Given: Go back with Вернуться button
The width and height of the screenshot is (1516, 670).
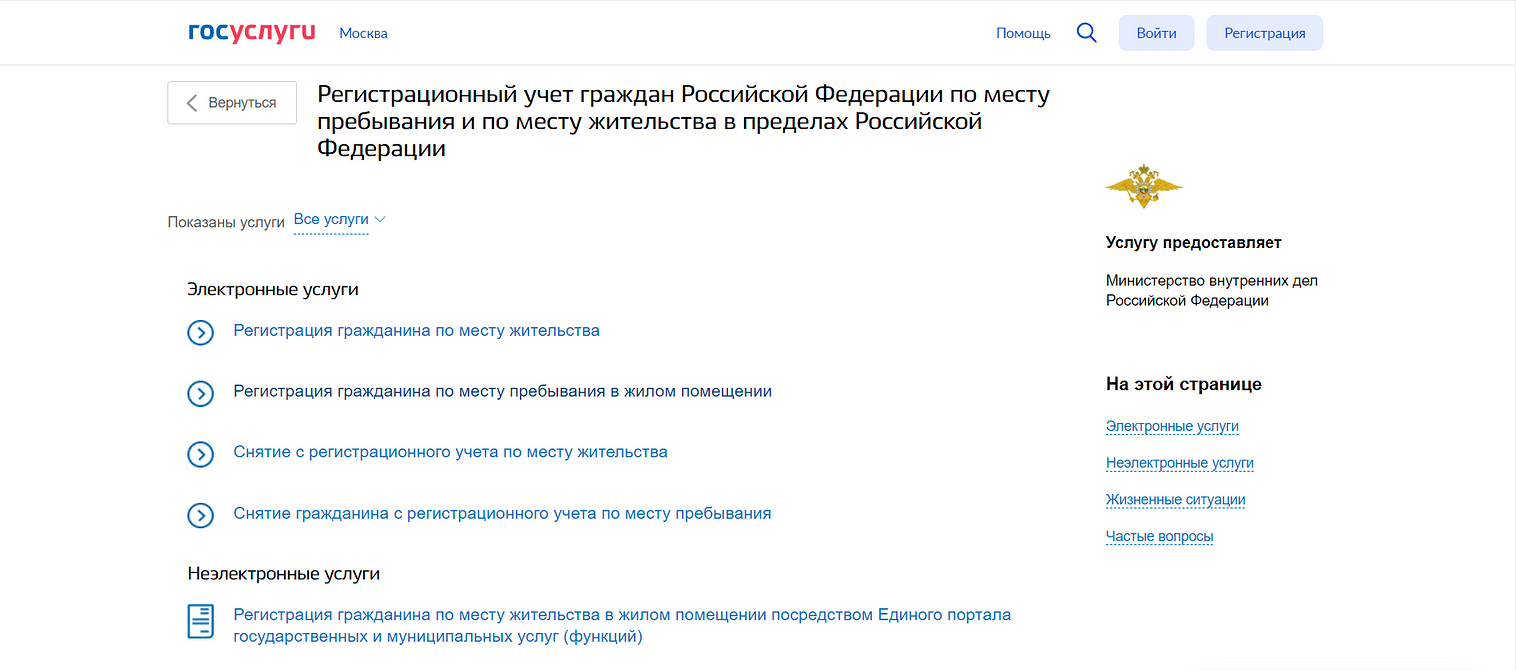Looking at the screenshot, I should tap(232, 103).
